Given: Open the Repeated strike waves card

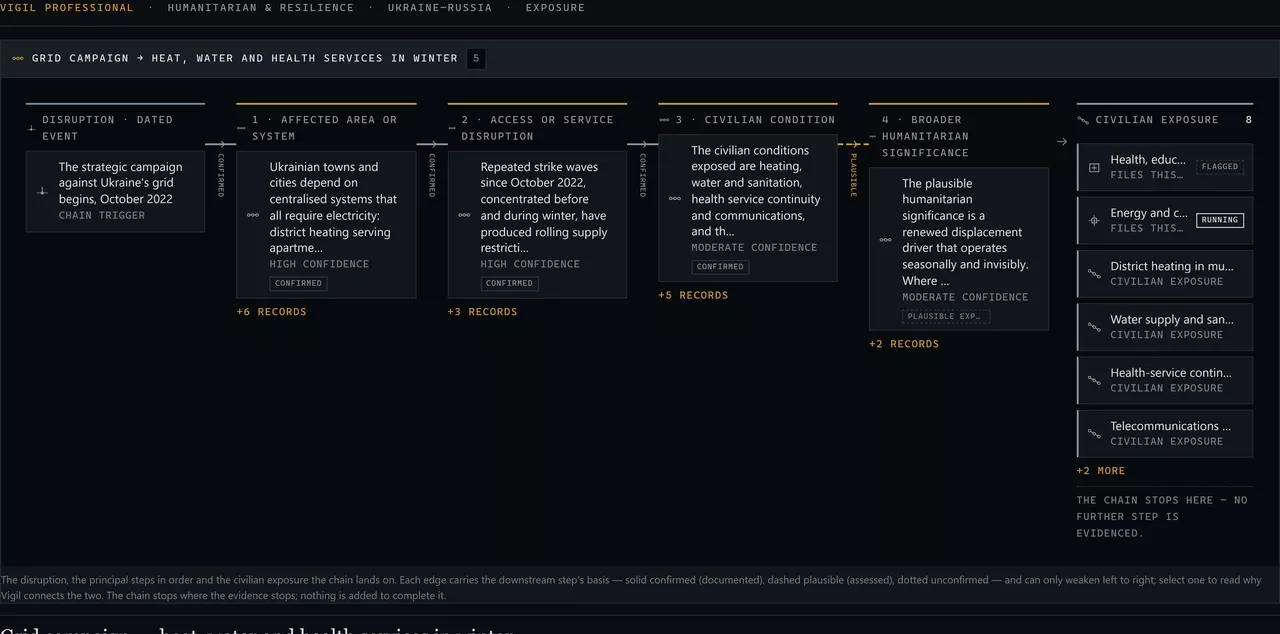Looking at the screenshot, I should [537, 224].
